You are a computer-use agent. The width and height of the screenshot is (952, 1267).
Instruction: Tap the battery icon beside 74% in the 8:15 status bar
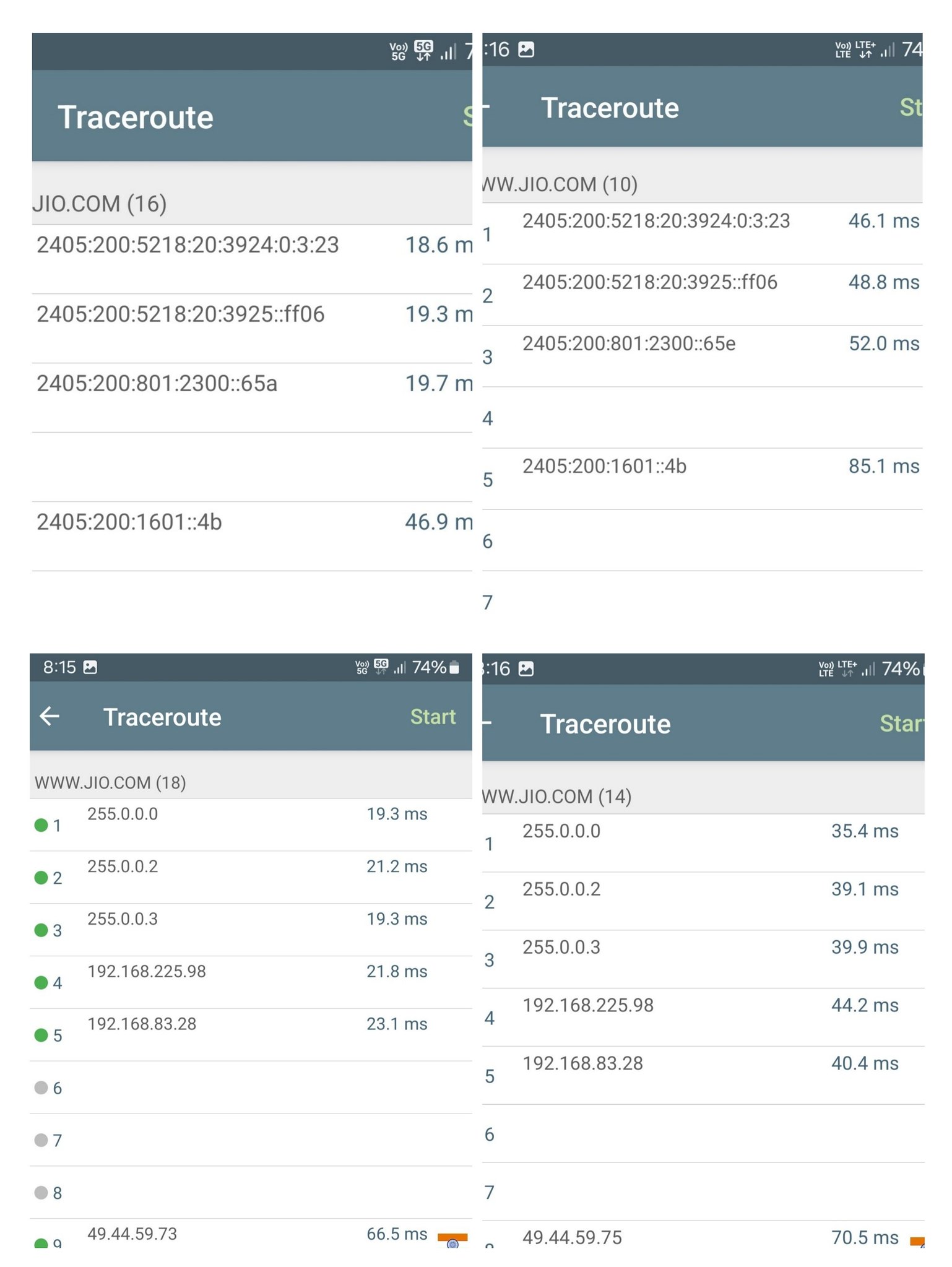pyautogui.click(x=454, y=667)
